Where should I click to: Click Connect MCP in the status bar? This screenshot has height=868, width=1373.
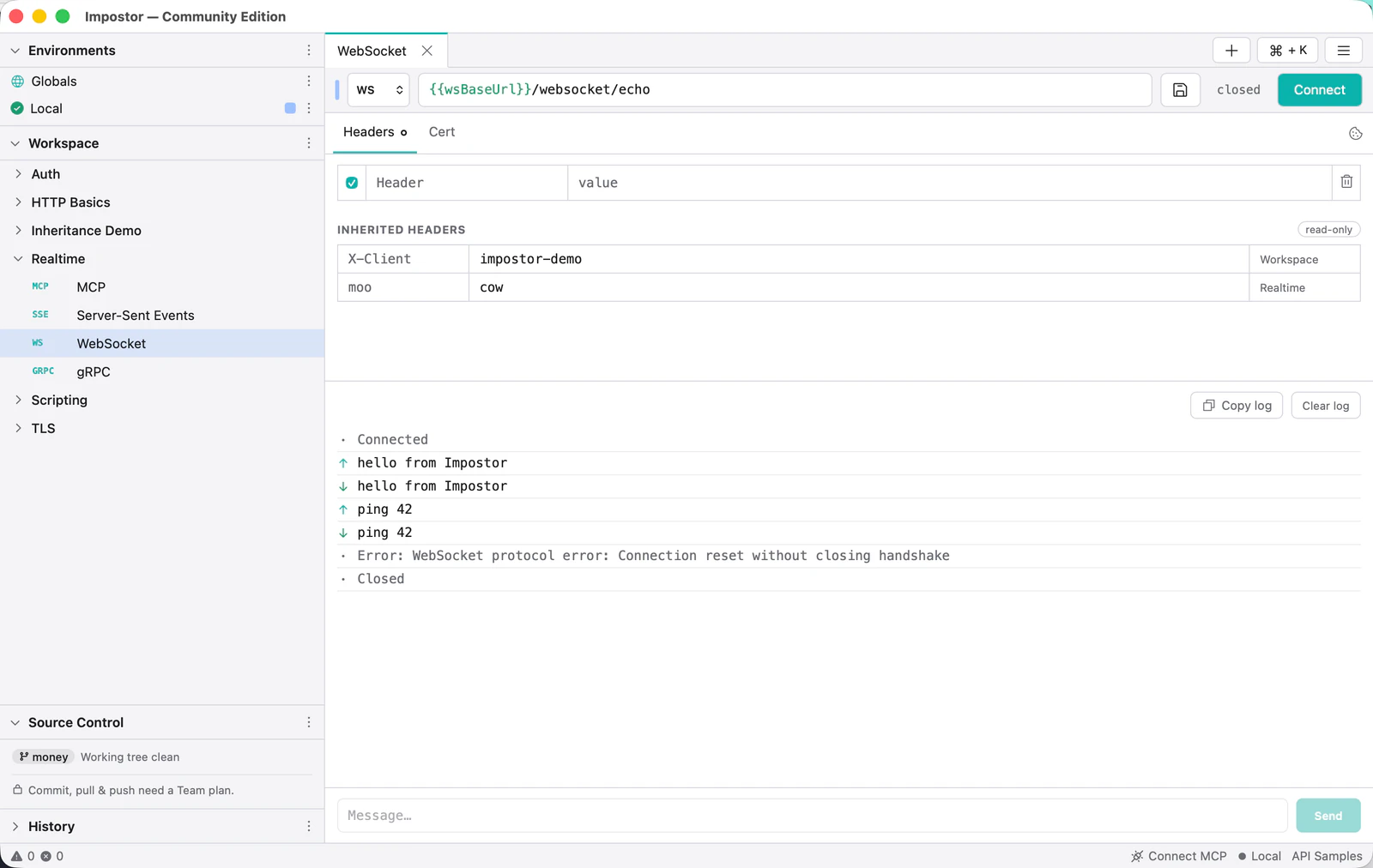coord(1178,856)
